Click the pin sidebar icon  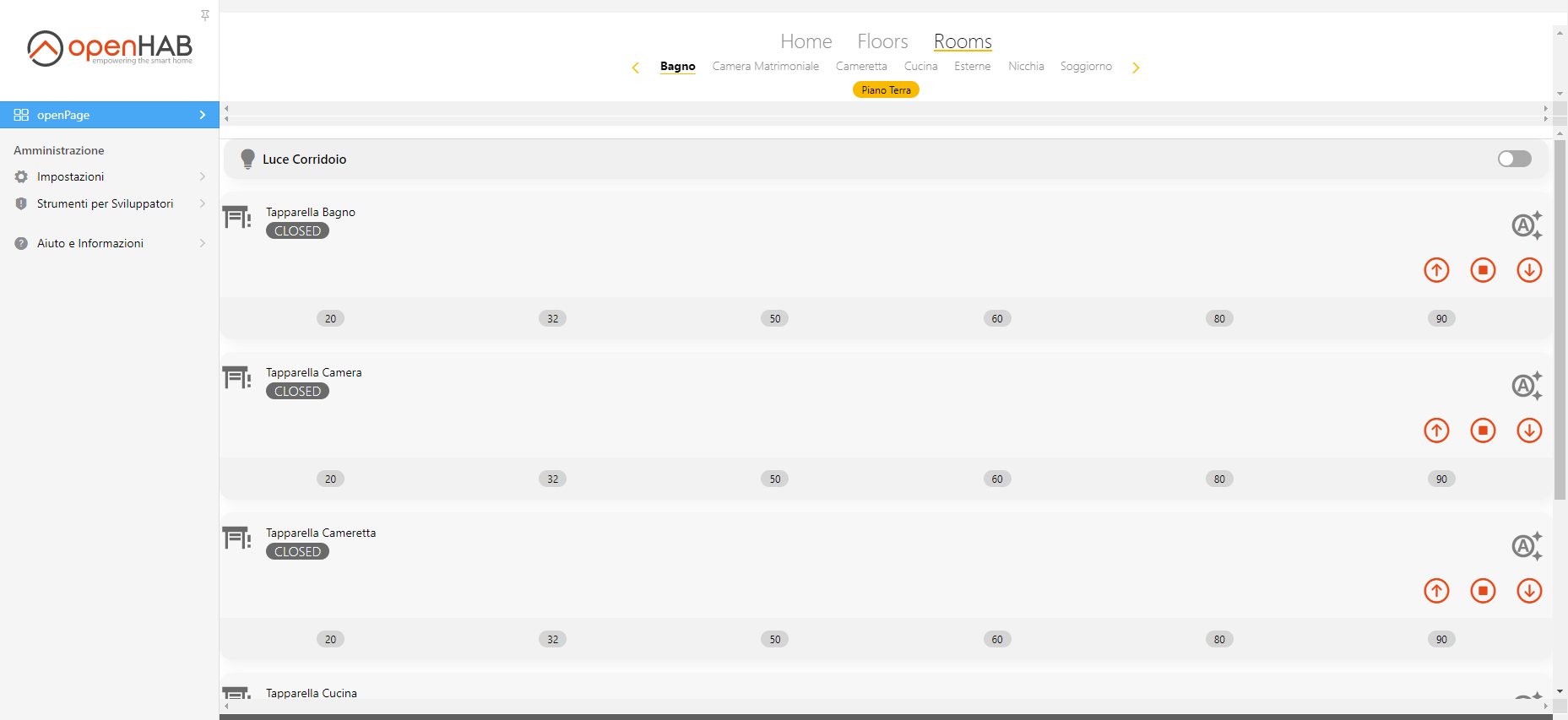point(205,15)
